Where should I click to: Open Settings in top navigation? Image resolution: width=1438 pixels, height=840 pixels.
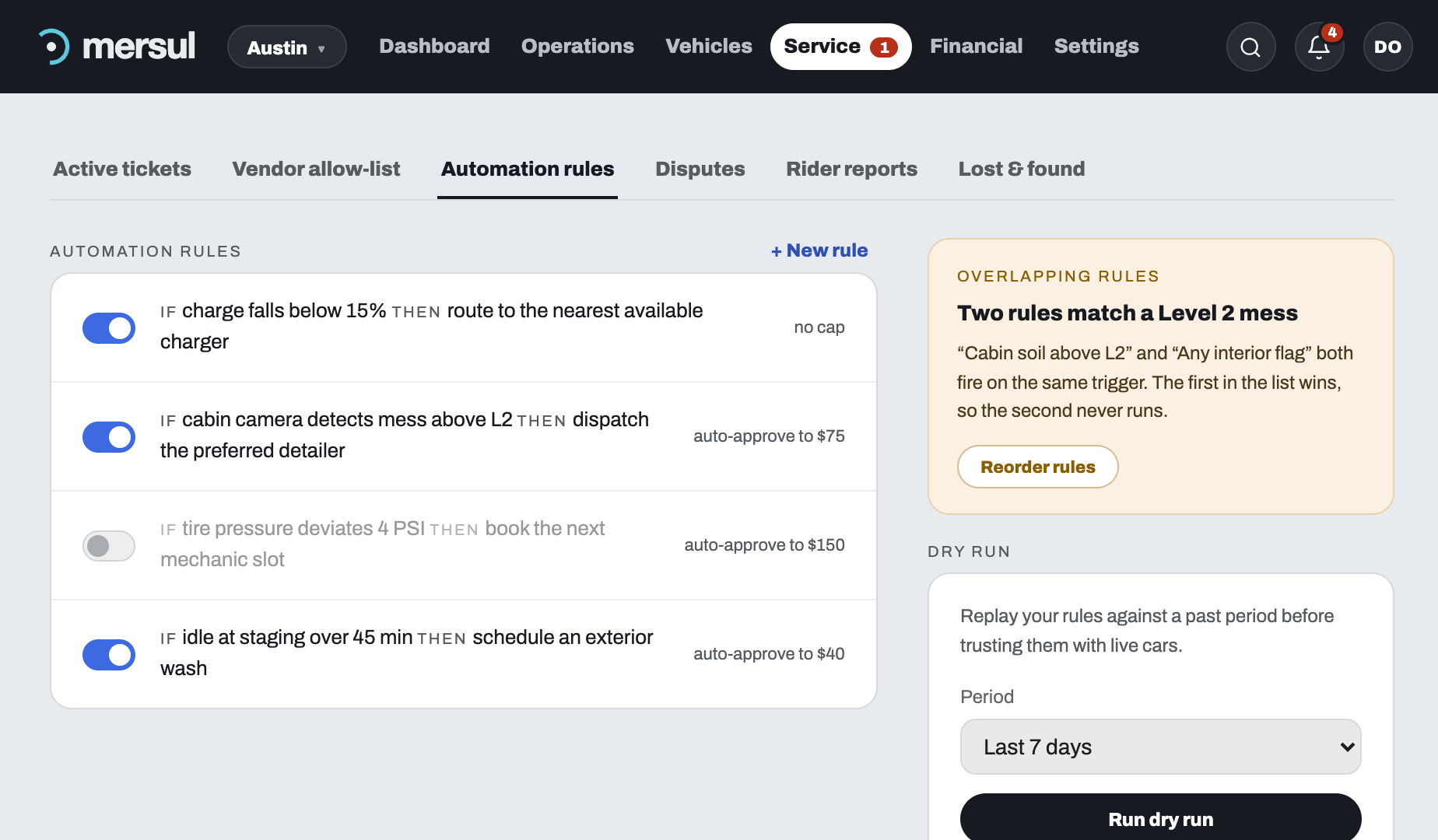1096,46
